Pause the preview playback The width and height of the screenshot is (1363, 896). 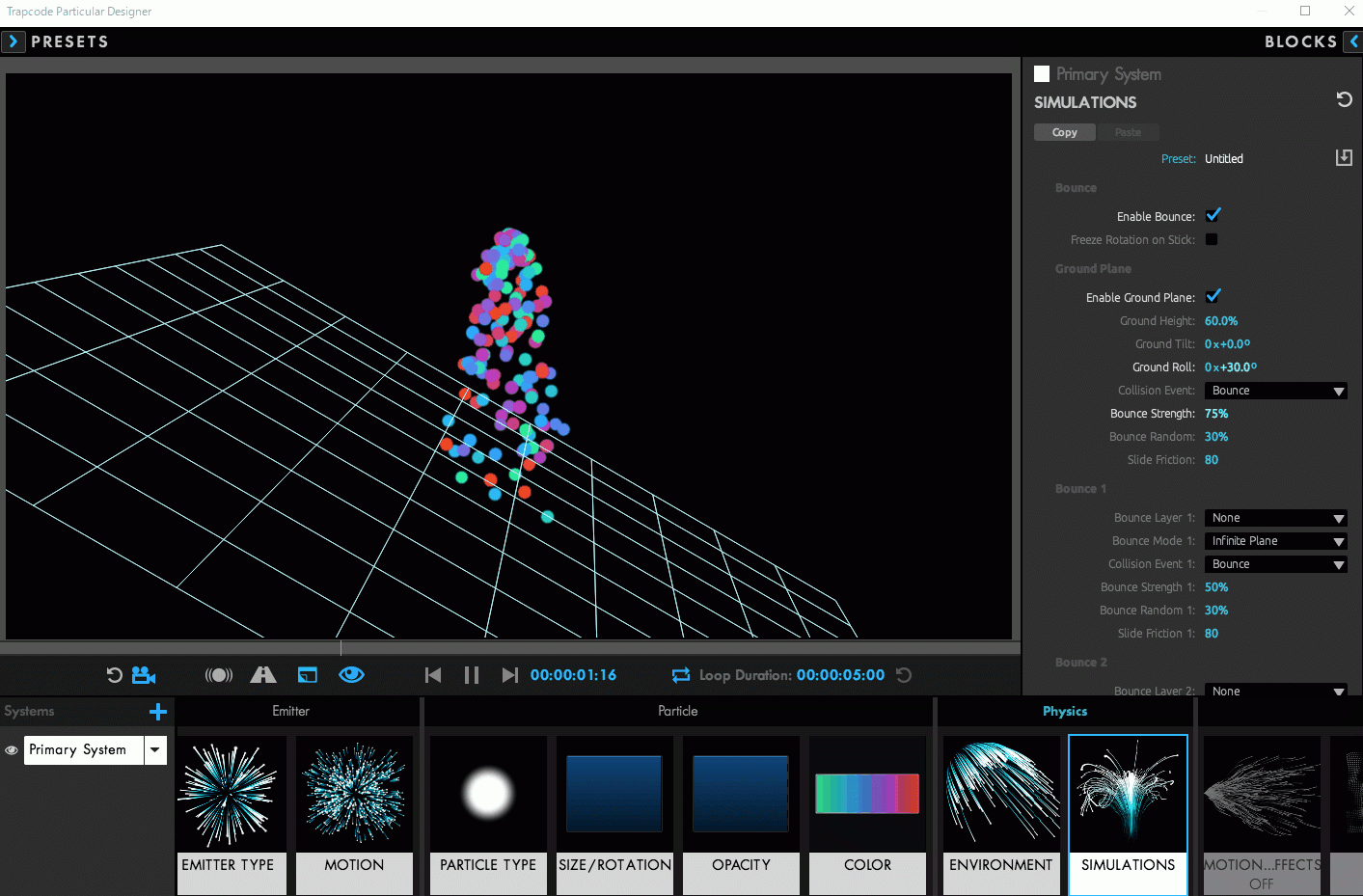coord(471,675)
